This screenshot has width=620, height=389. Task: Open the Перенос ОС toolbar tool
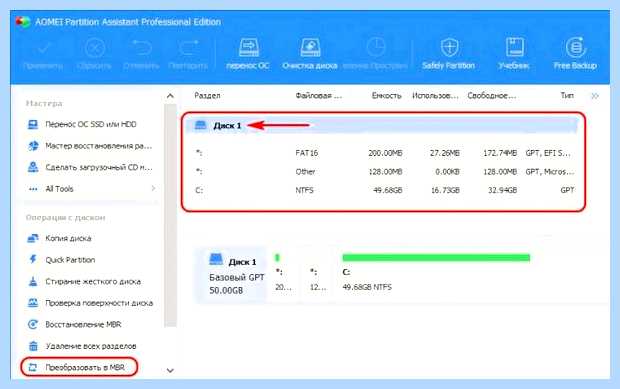pyautogui.click(x=248, y=54)
